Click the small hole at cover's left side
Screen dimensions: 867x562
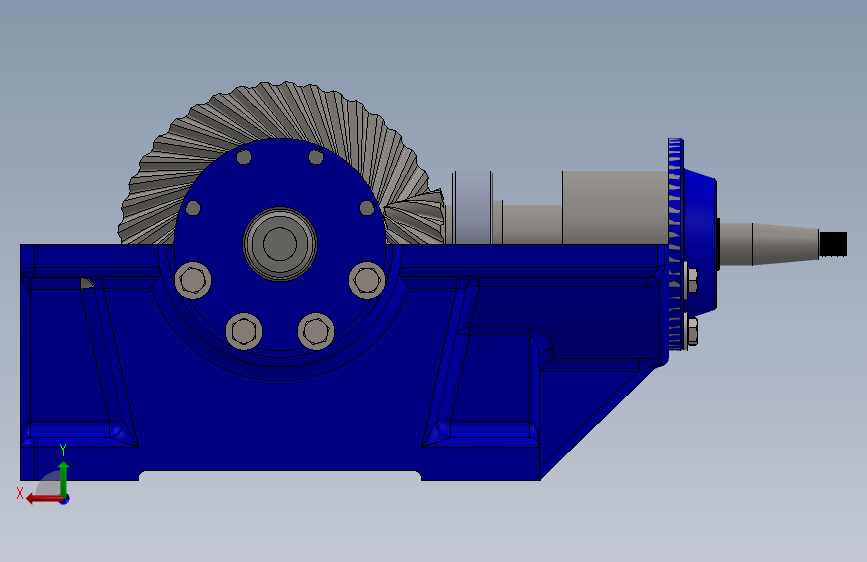coord(193,208)
